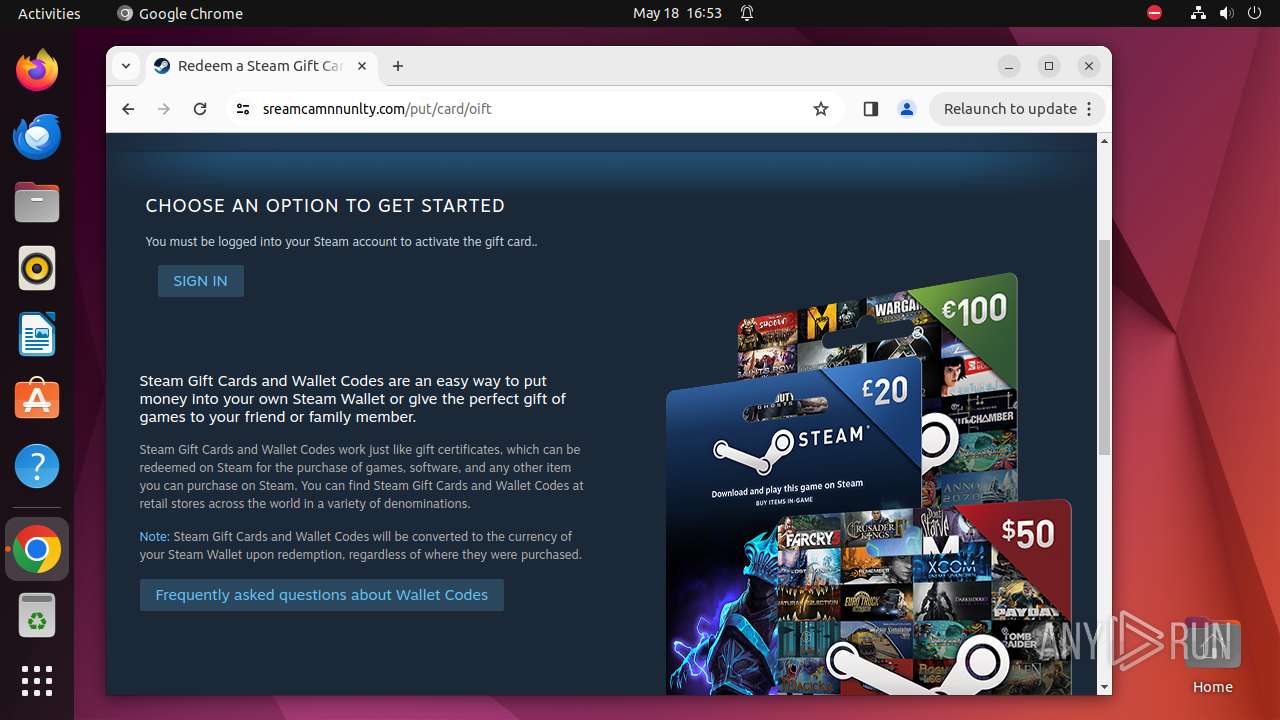Open Ubuntu Software store icon
Viewport: 1280px width, 720px height.
(x=37, y=400)
